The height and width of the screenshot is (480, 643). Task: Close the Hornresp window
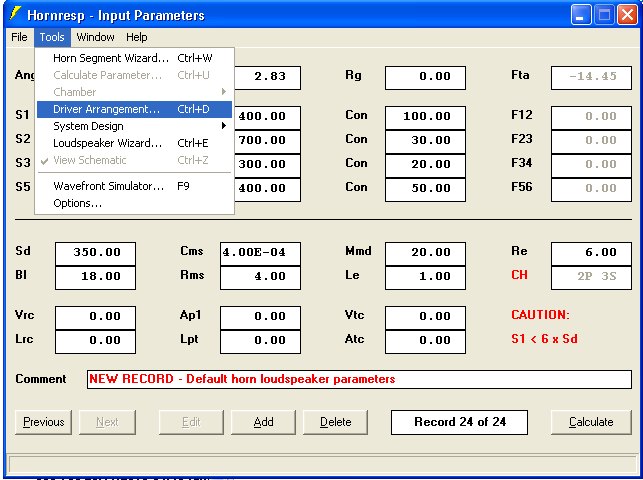click(x=627, y=15)
